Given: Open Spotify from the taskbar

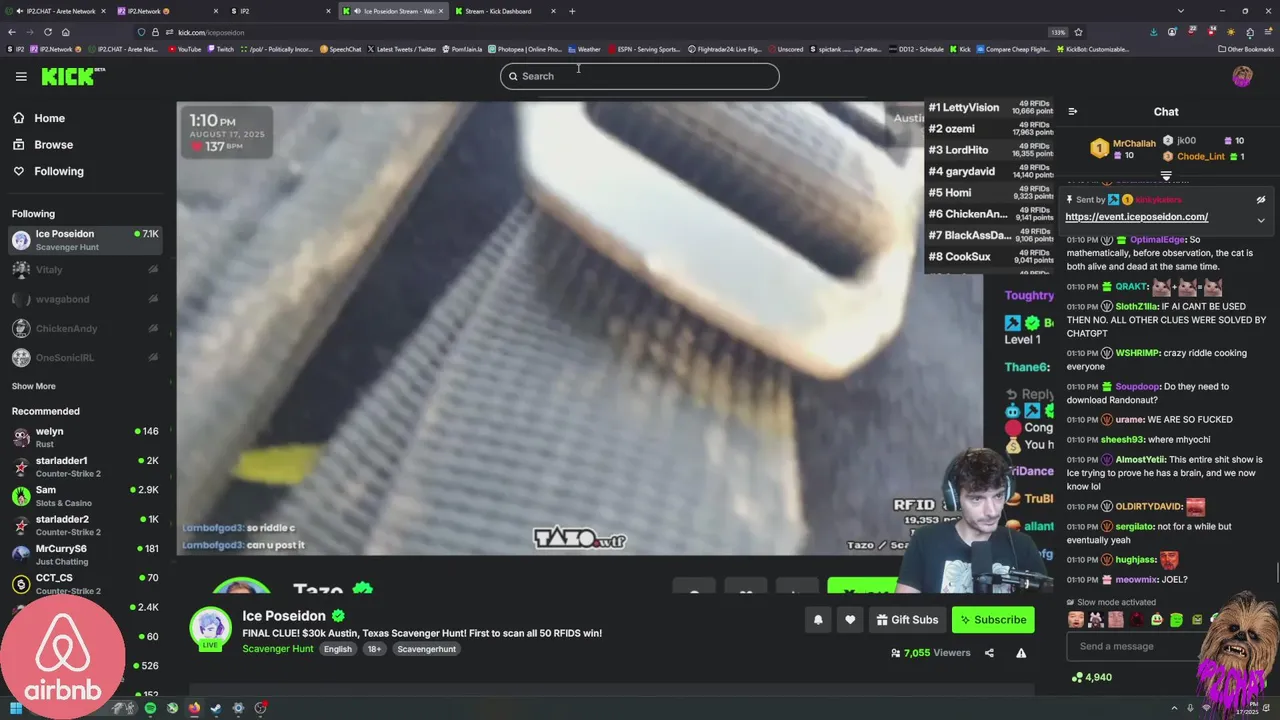Looking at the screenshot, I should [150, 708].
